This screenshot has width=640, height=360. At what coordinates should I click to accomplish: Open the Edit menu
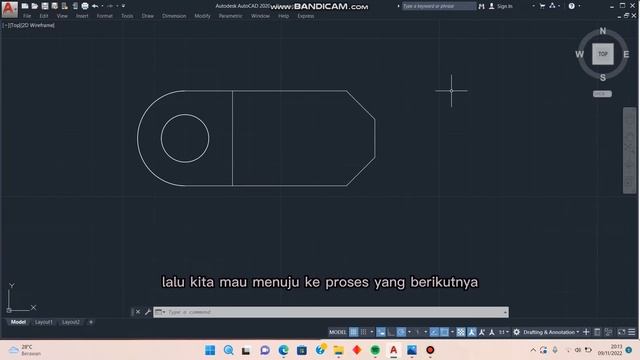click(44, 16)
